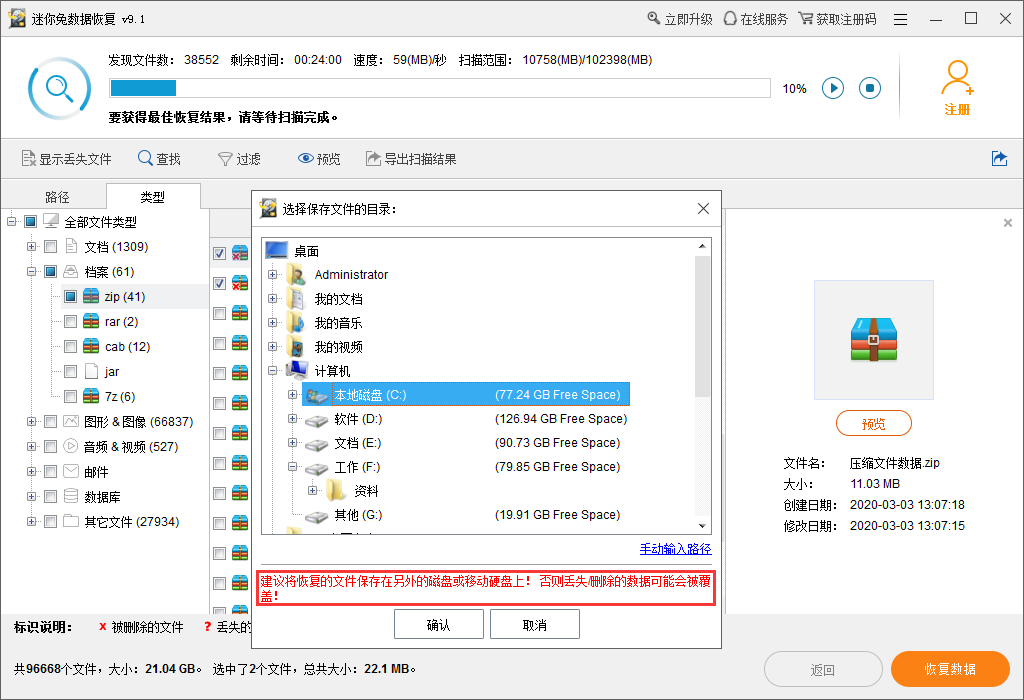Check the 音频 & 视频 (527) checkbox
The image size is (1024, 700).
(50, 447)
